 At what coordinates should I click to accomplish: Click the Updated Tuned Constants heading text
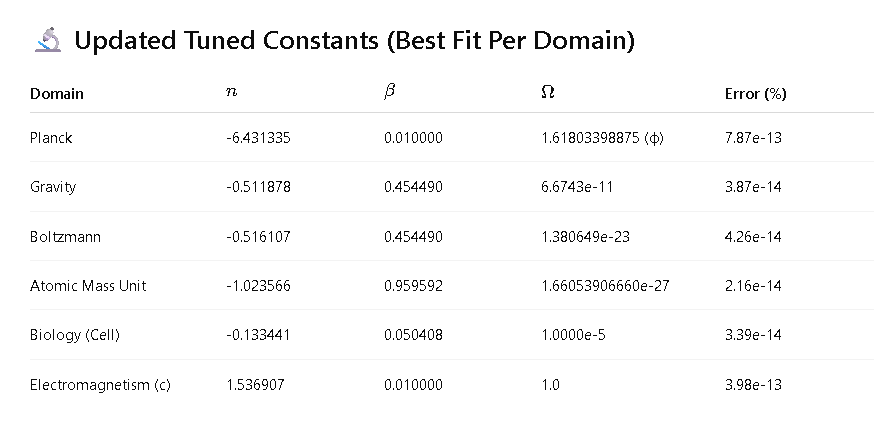click(354, 41)
